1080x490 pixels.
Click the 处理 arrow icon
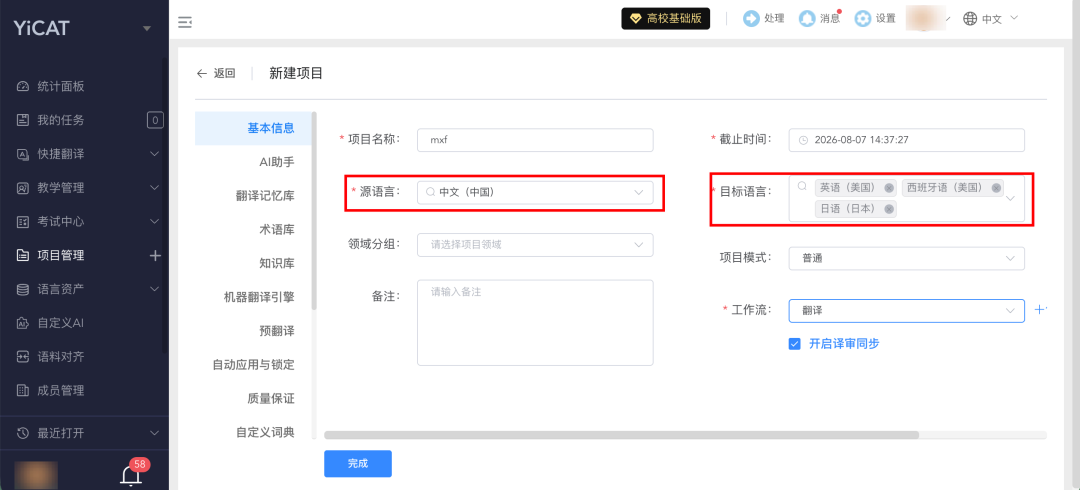click(751, 19)
